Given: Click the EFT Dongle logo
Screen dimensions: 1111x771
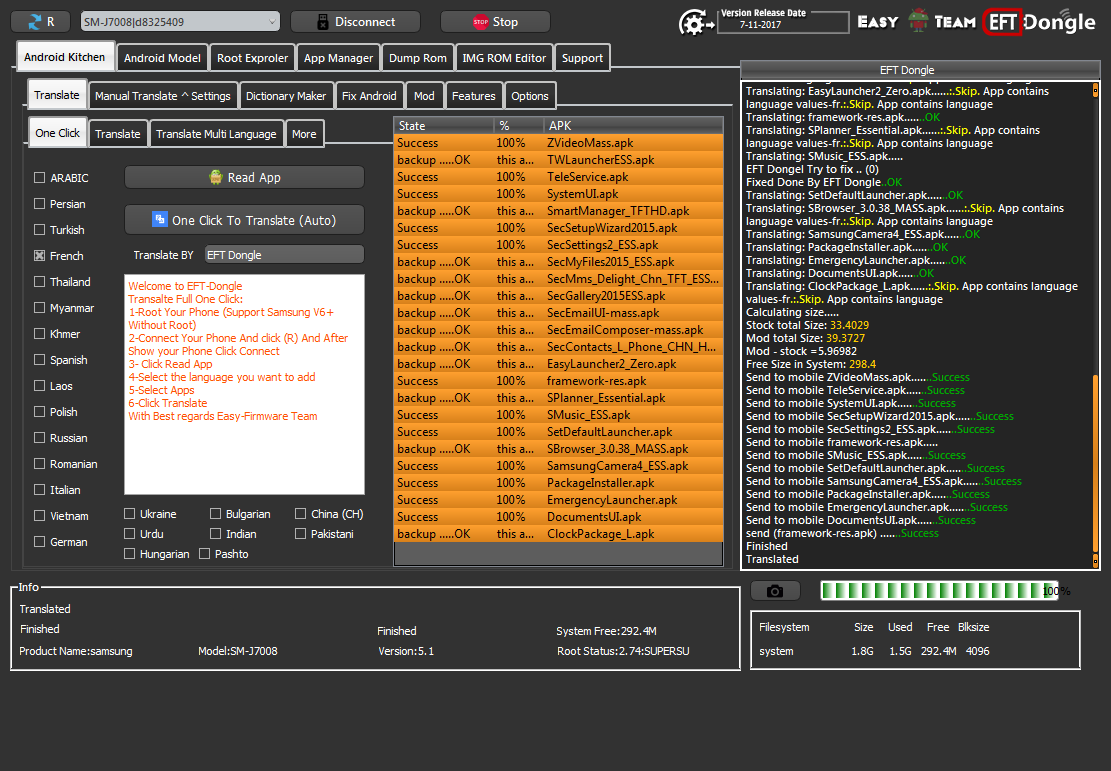Looking at the screenshot, I should pos(1040,22).
